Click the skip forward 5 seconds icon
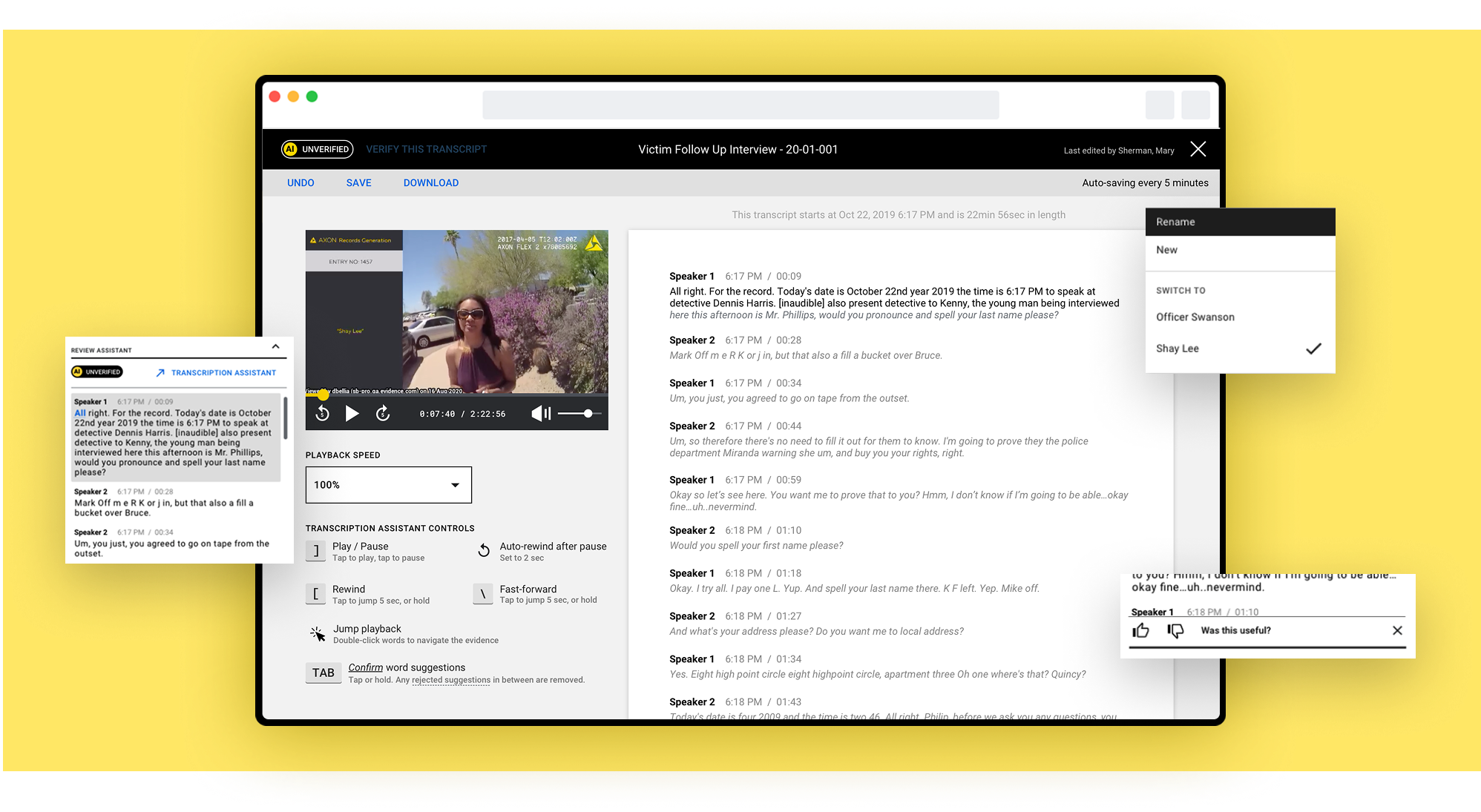The image size is (1481, 812). point(383,414)
